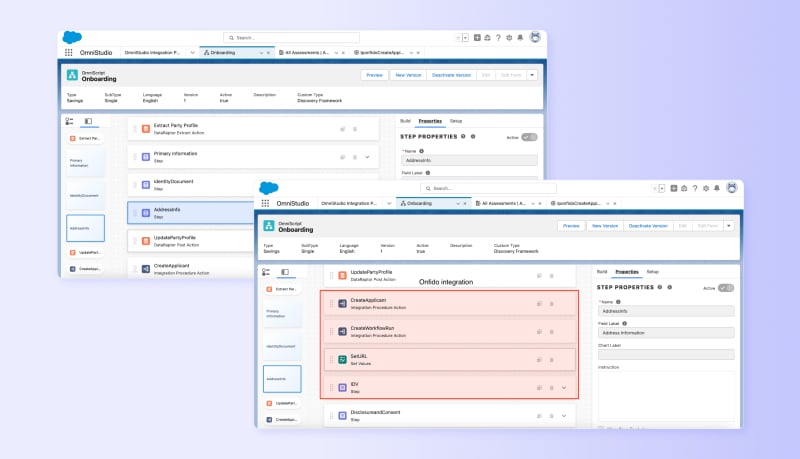800x459 pixels.
Task: Click the help question mark in front window
Action: (x=695, y=188)
